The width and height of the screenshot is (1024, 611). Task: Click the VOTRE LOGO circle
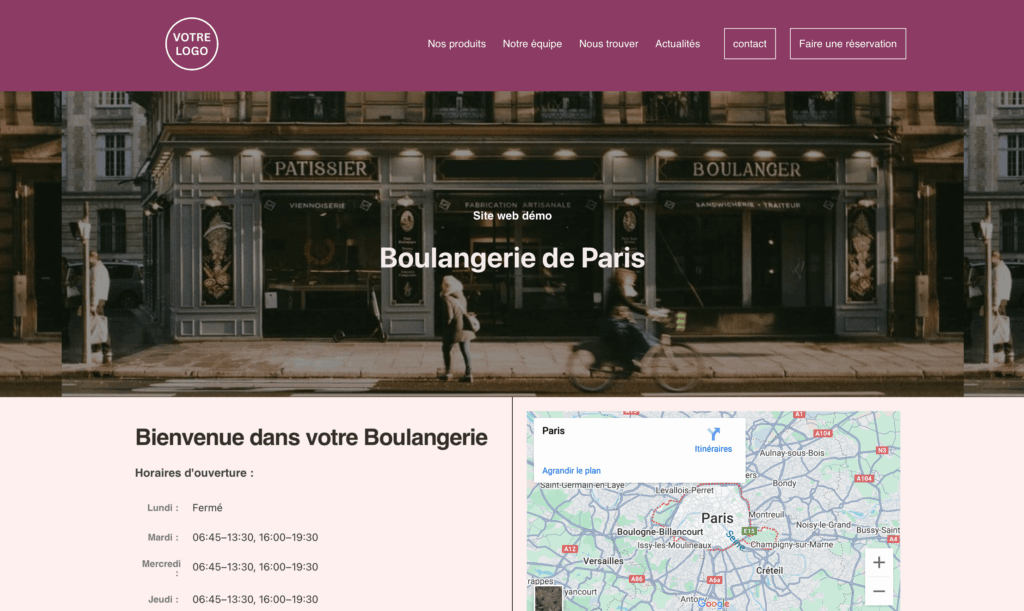[191, 44]
